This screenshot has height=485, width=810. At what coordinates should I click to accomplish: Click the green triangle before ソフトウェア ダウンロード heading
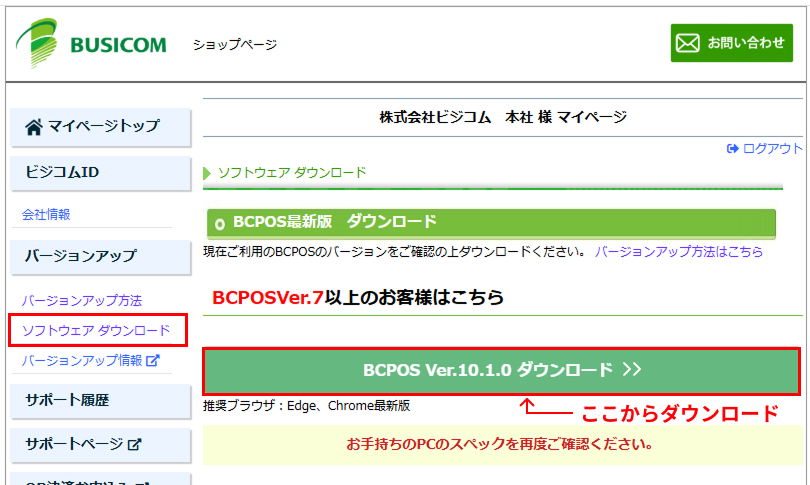pos(208,172)
